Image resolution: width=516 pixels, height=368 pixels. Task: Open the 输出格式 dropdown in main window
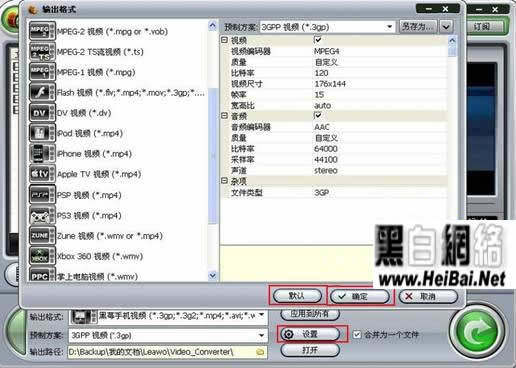[262, 315]
